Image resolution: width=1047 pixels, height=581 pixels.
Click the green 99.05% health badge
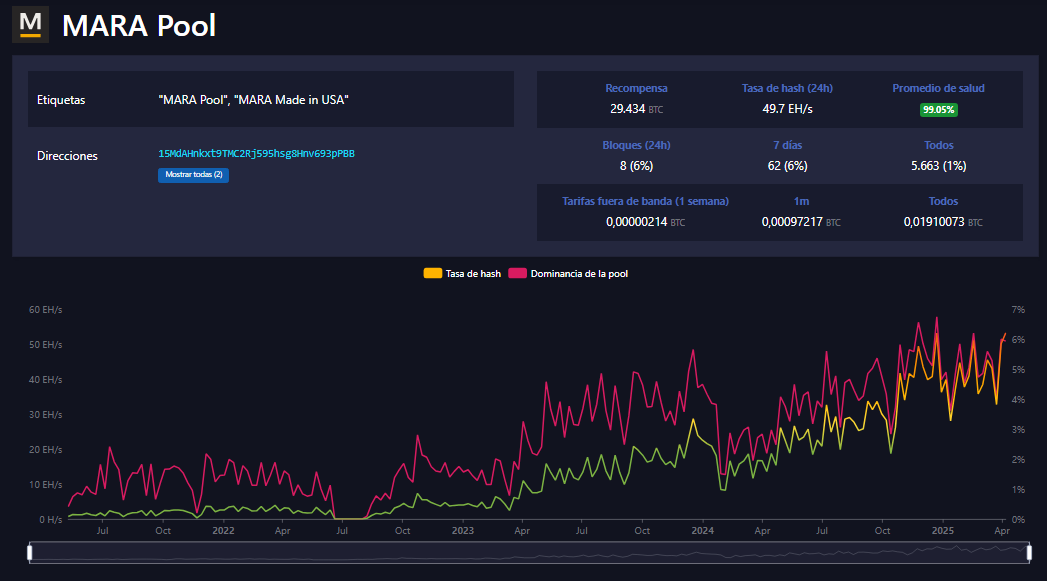(x=938, y=110)
